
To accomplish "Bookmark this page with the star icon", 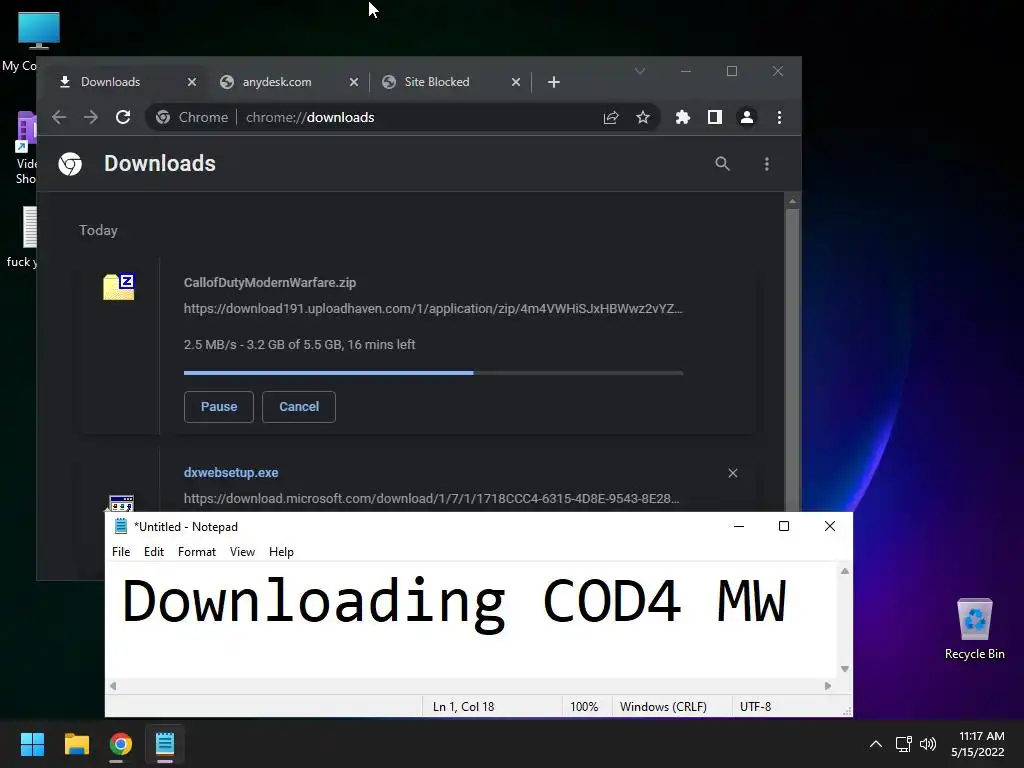I will pyautogui.click(x=643, y=117).
